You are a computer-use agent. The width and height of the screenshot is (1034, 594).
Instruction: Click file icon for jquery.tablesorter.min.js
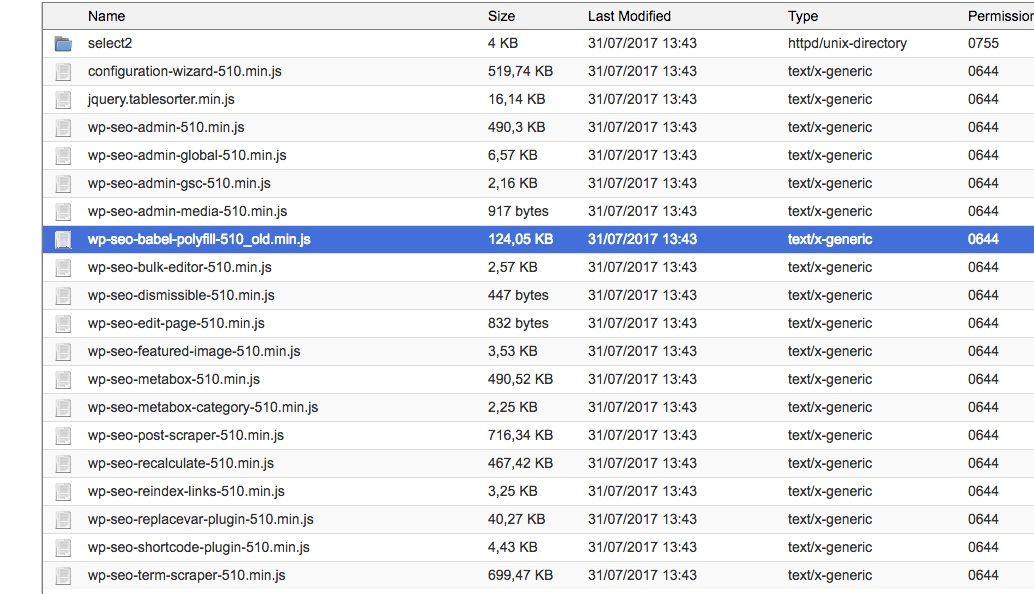(63, 100)
